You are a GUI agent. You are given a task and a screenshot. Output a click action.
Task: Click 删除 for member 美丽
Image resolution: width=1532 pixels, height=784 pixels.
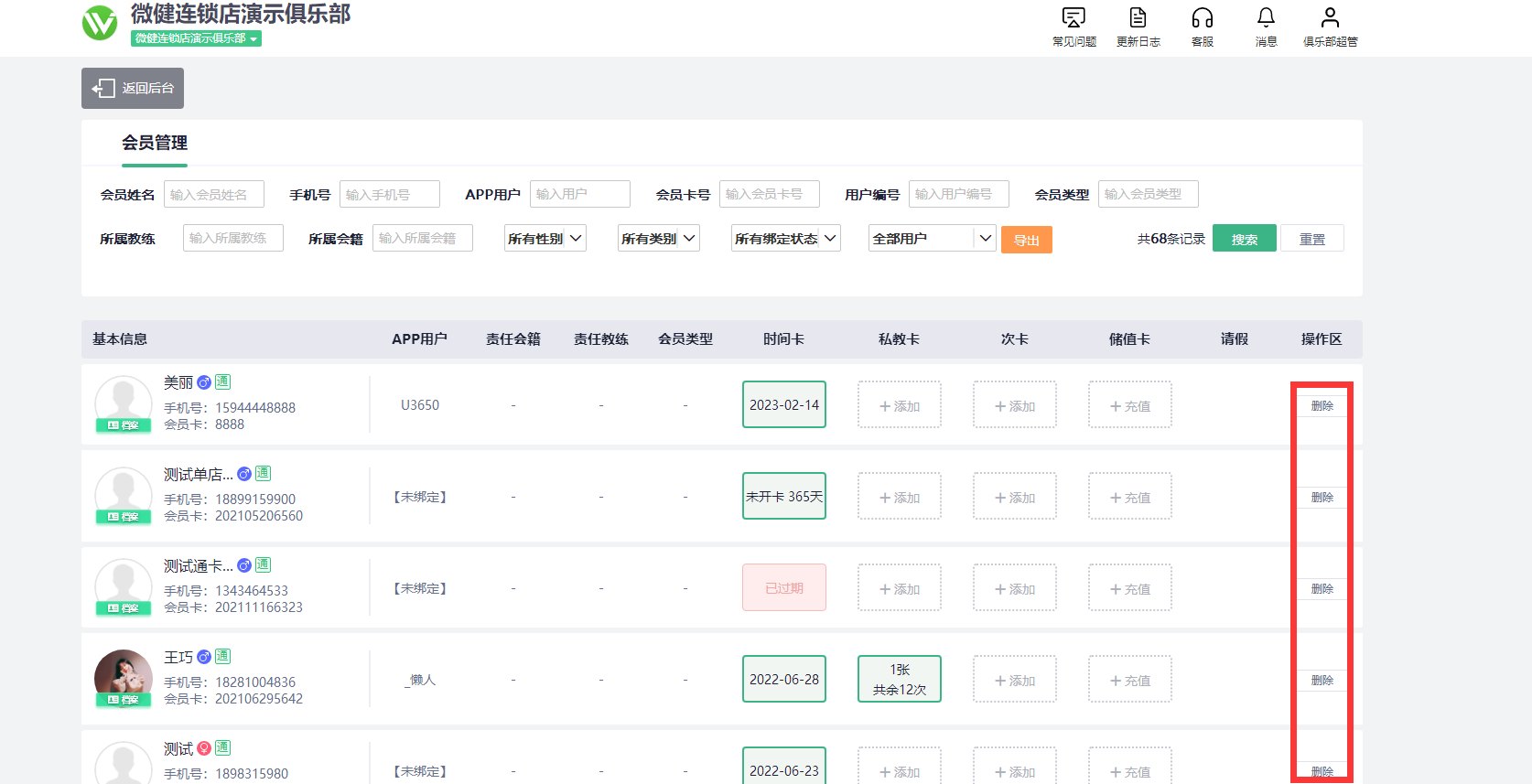tap(1322, 405)
